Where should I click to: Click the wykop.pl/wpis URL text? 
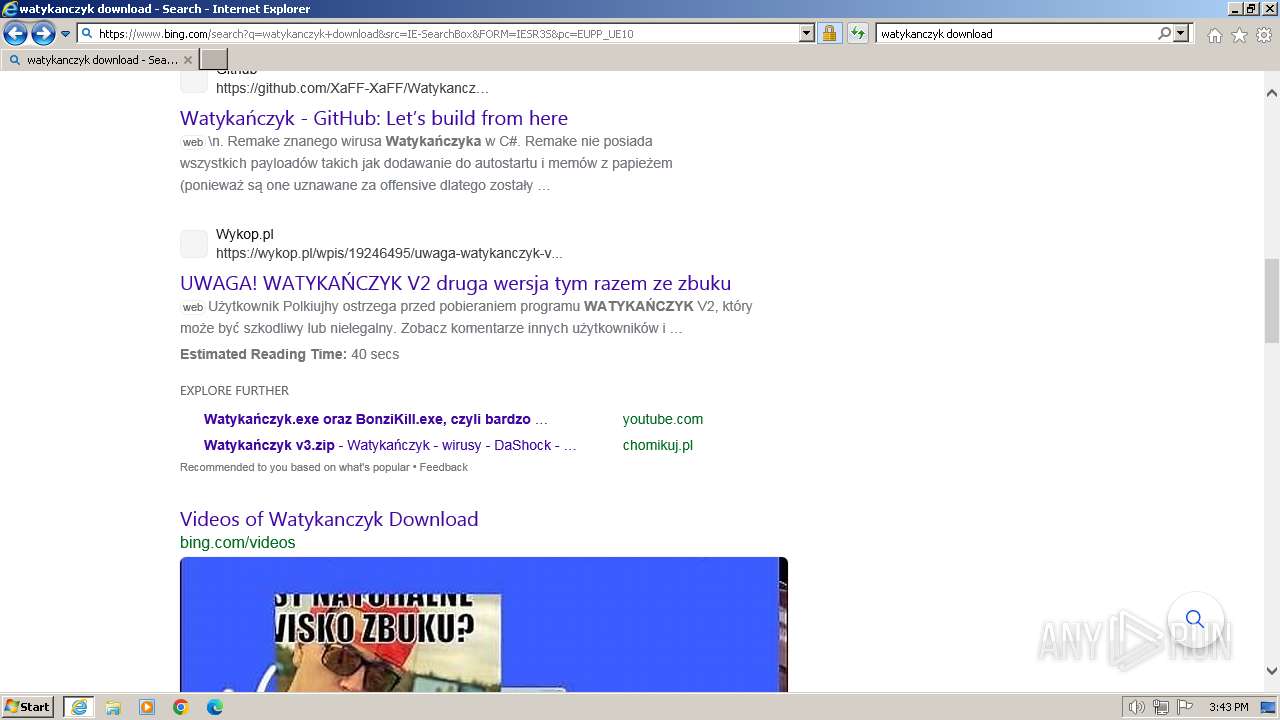coord(389,253)
